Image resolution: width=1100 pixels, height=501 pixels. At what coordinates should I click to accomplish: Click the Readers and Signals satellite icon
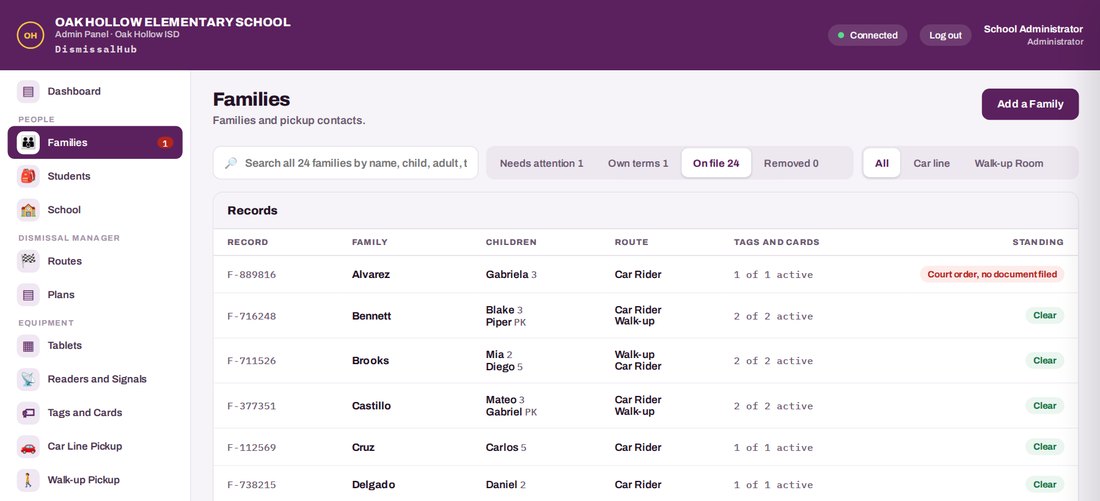coord(28,379)
